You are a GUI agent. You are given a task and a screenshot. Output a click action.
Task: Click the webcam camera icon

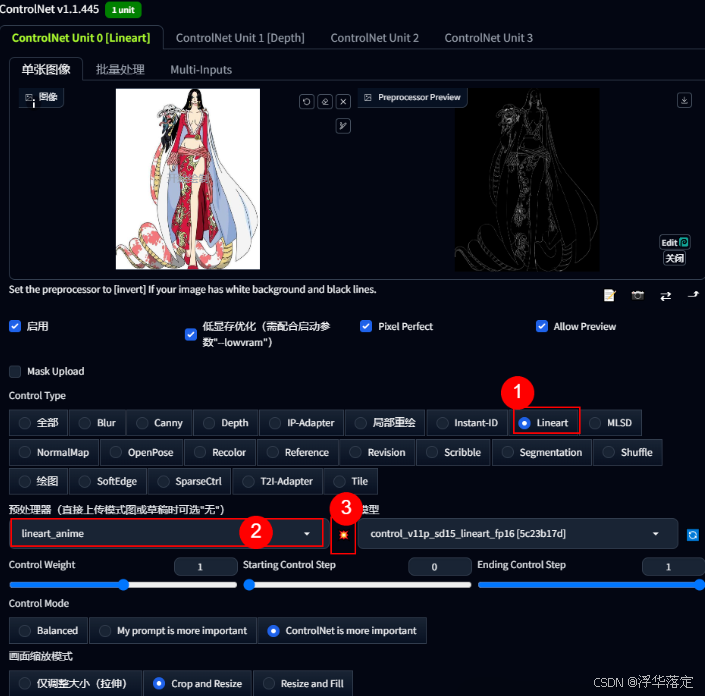[638, 295]
